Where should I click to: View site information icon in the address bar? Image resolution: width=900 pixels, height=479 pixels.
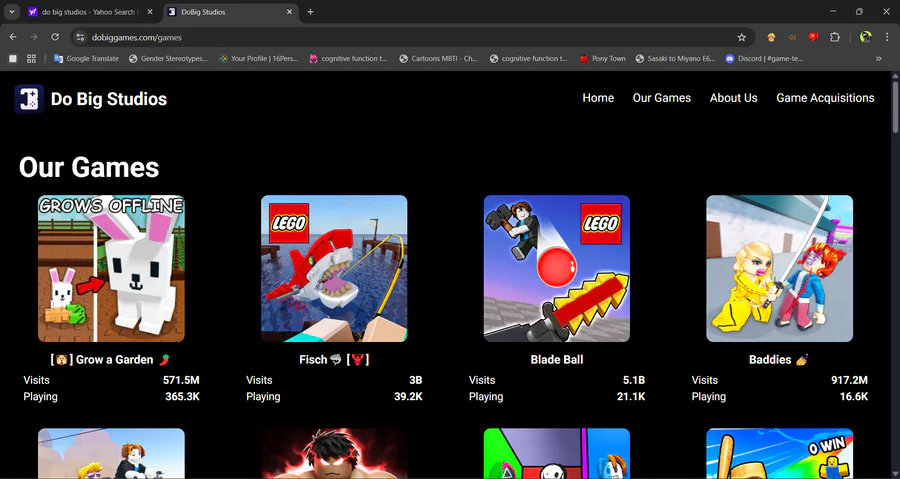[80, 37]
